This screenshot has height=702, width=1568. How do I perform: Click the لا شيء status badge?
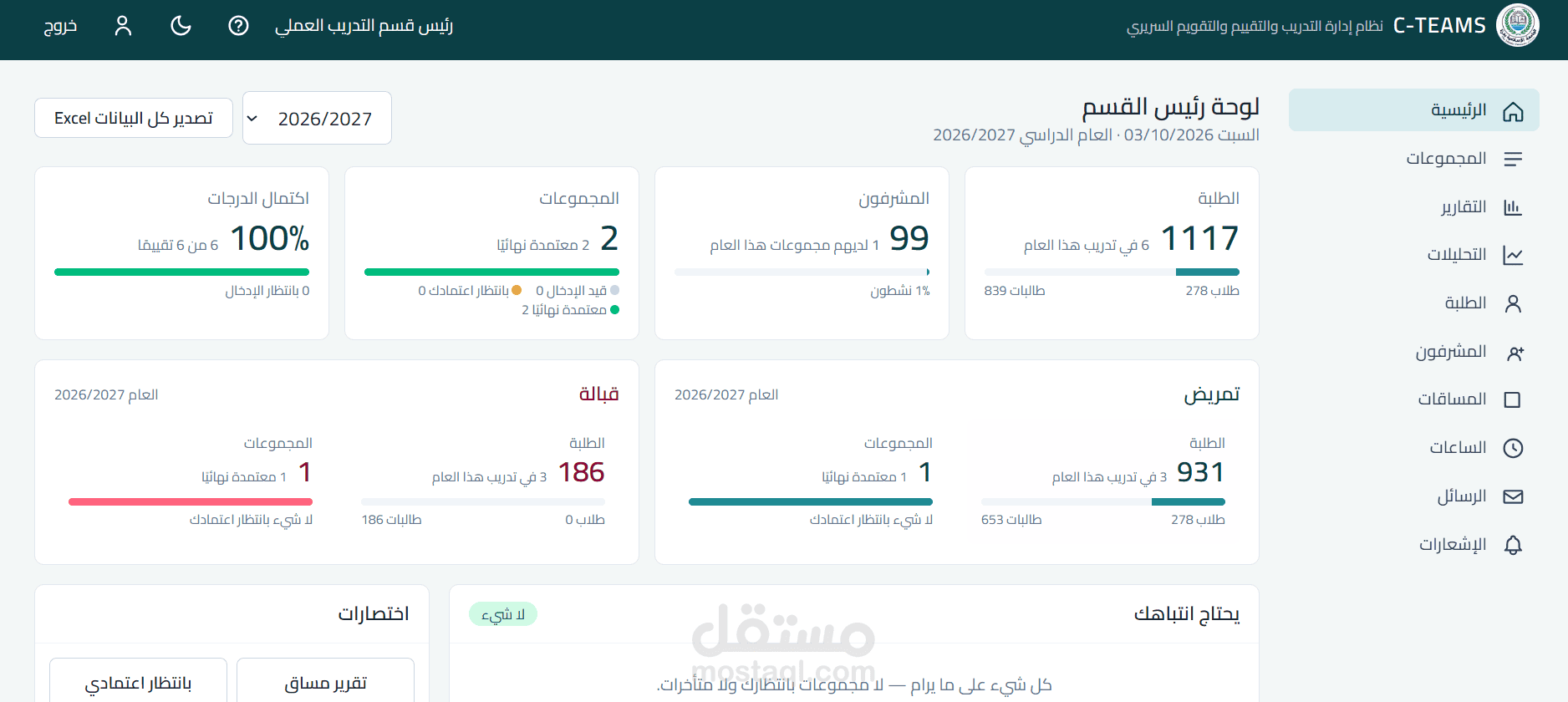pos(503,614)
